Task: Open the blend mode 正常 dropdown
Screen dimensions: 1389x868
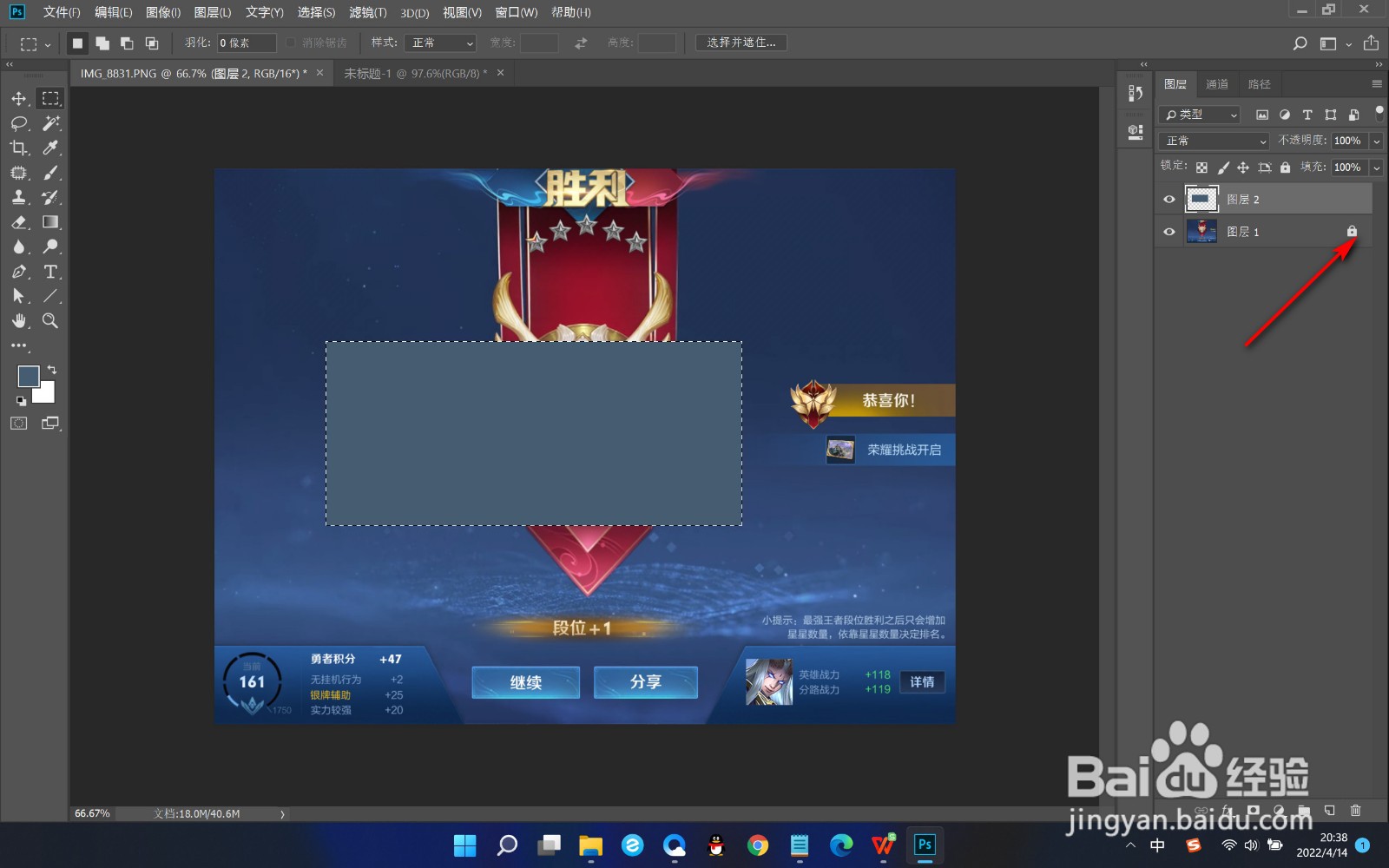Action: click(1214, 141)
